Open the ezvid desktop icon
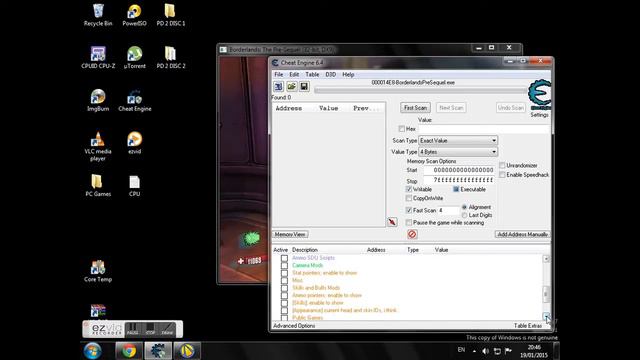640x360 pixels. [134, 143]
